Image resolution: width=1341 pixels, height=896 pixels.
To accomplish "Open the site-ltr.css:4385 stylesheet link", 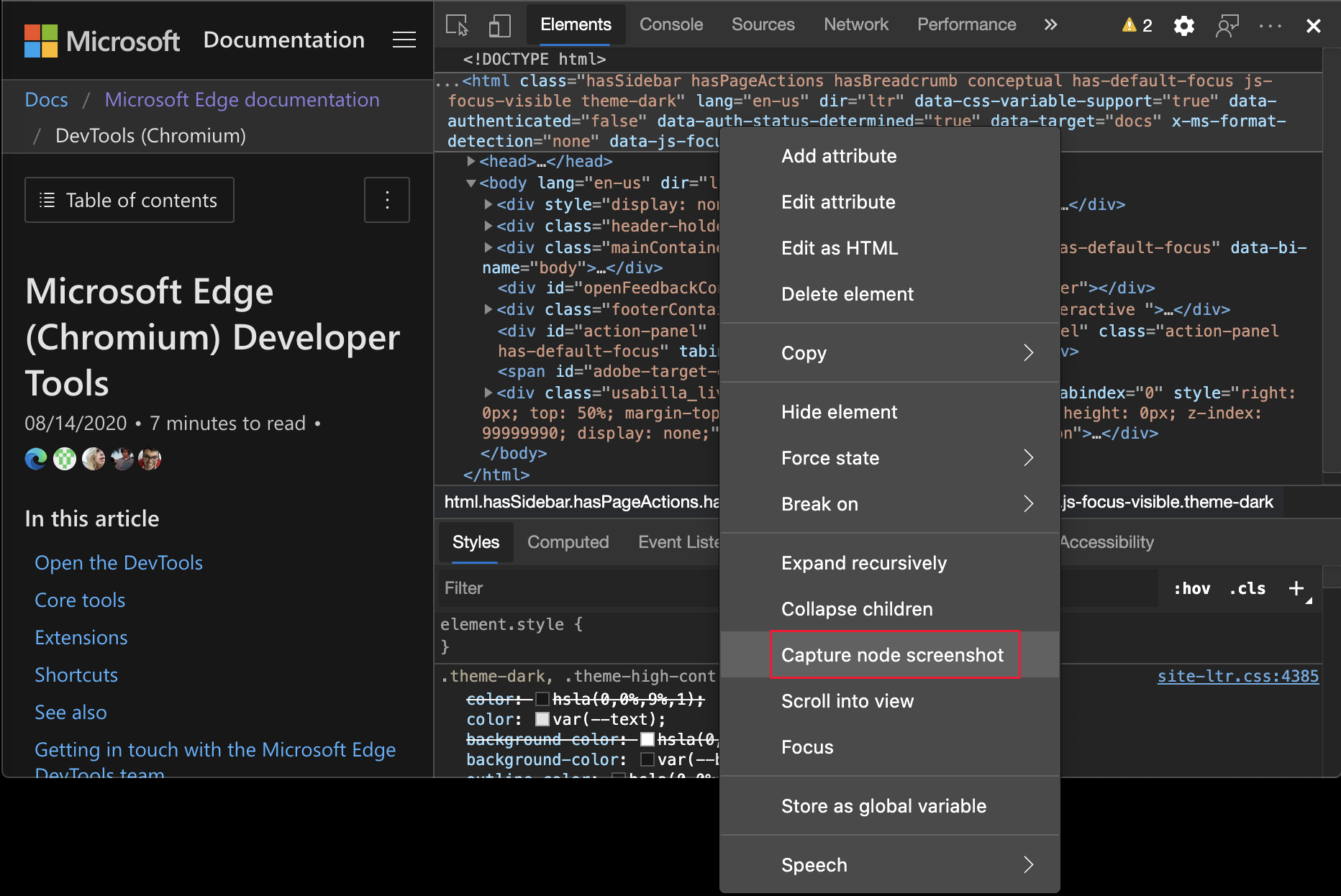I will [x=1237, y=676].
